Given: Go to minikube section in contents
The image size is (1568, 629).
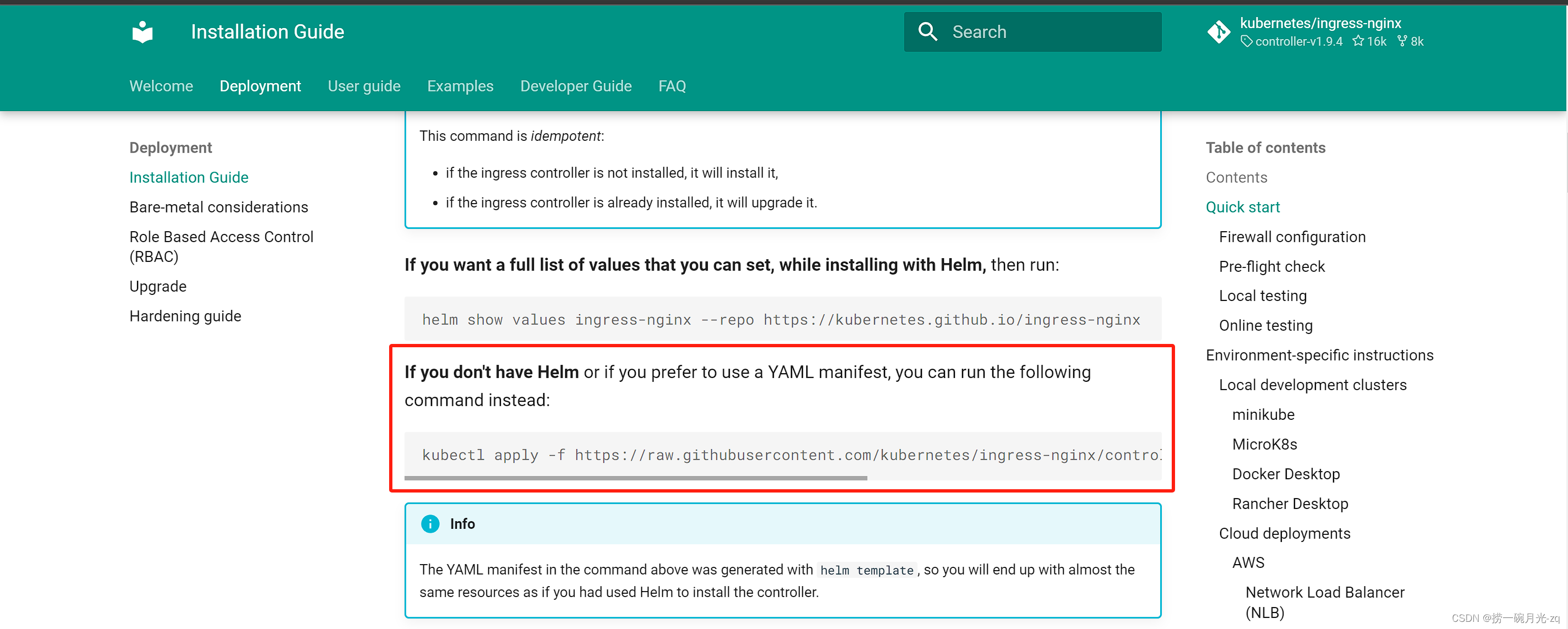Looking at the screenshot, I should [1263, 415].
